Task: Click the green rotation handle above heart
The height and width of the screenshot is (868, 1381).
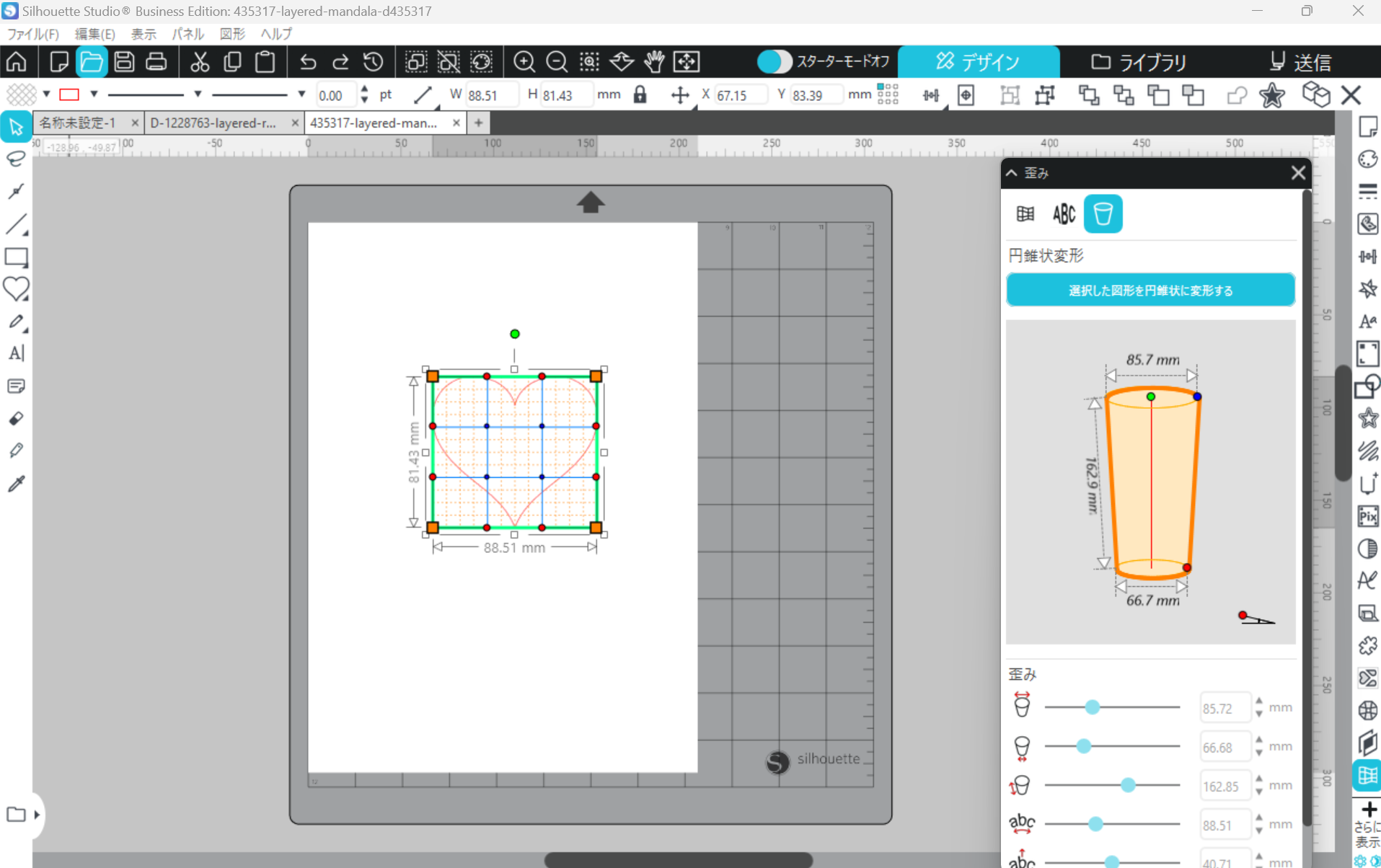Action: click(x=515, y=334)
